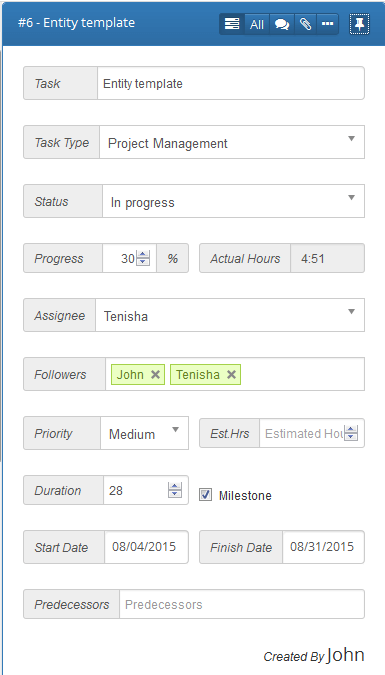Image resolution: width=385 pixels, height=675 pixels.
Task: Open the comments speech bubble icon
Action: (x=282, y=24)
